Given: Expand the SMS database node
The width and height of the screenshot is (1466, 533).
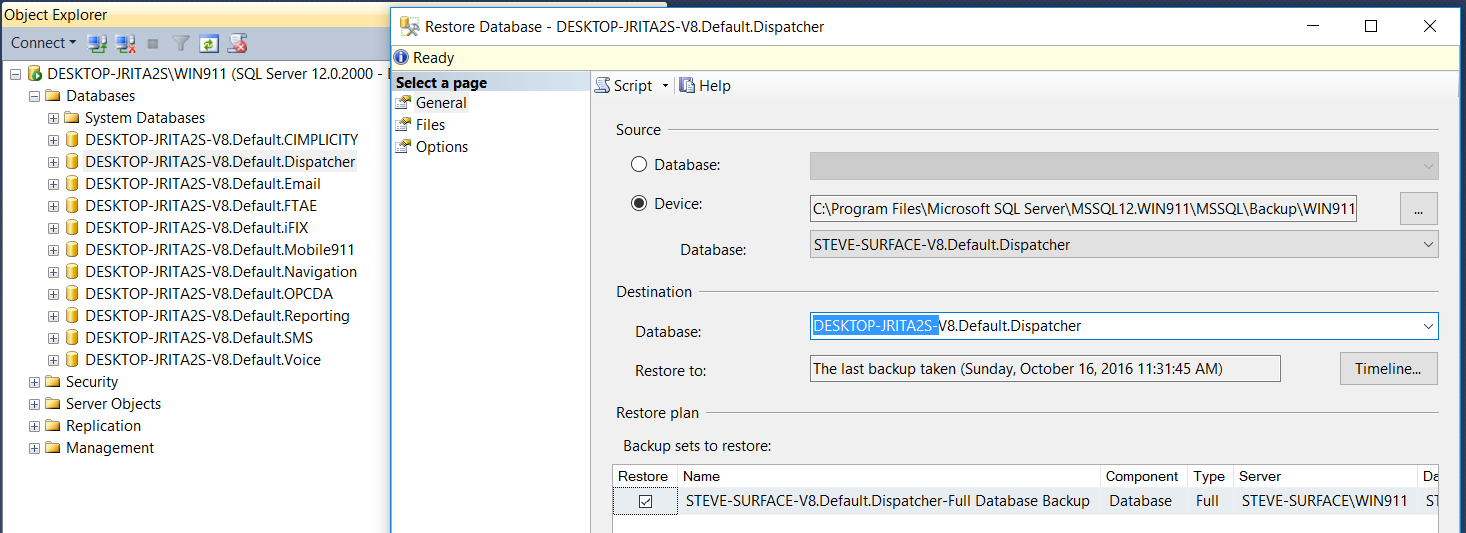Looking at the screenshot, I should tap(54, 338).
